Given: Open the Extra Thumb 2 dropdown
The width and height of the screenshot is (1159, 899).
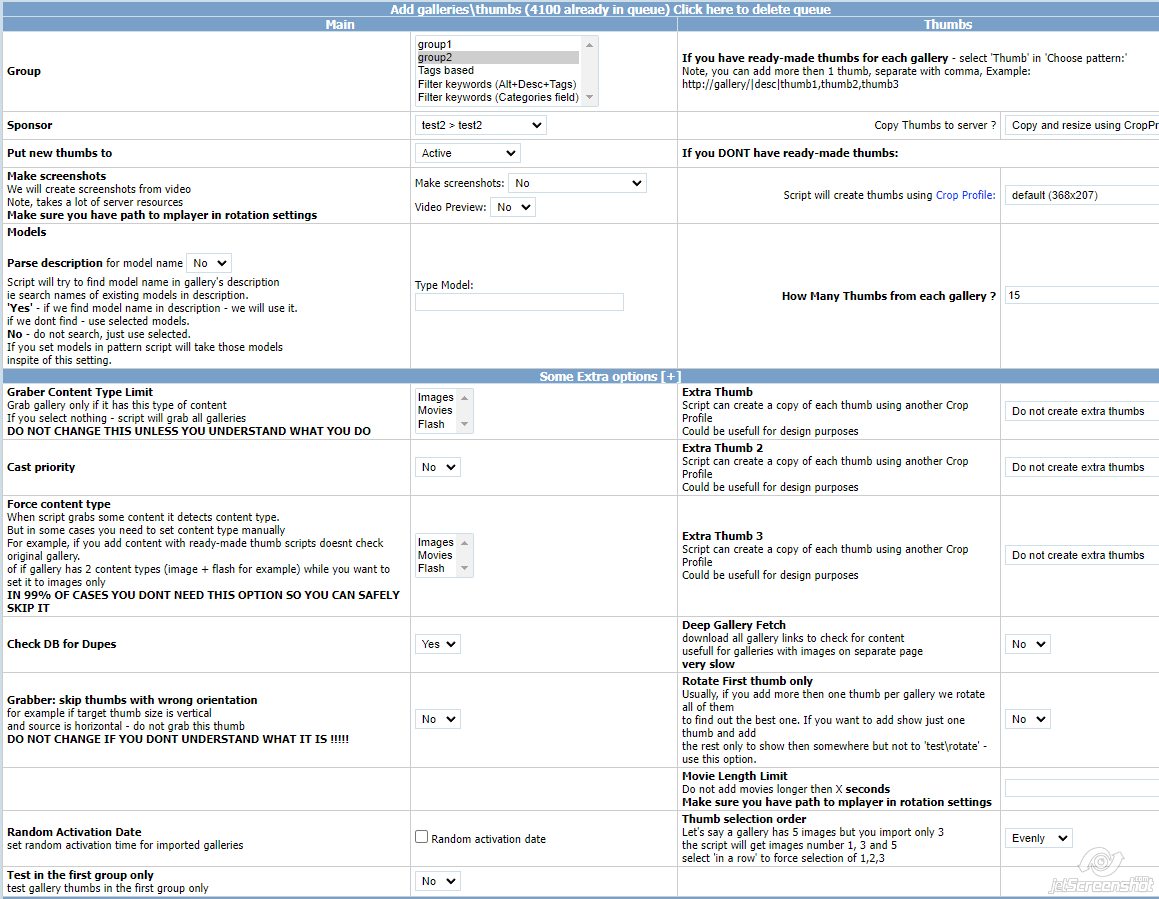Looking at the screenshot, I should 1082,467.
